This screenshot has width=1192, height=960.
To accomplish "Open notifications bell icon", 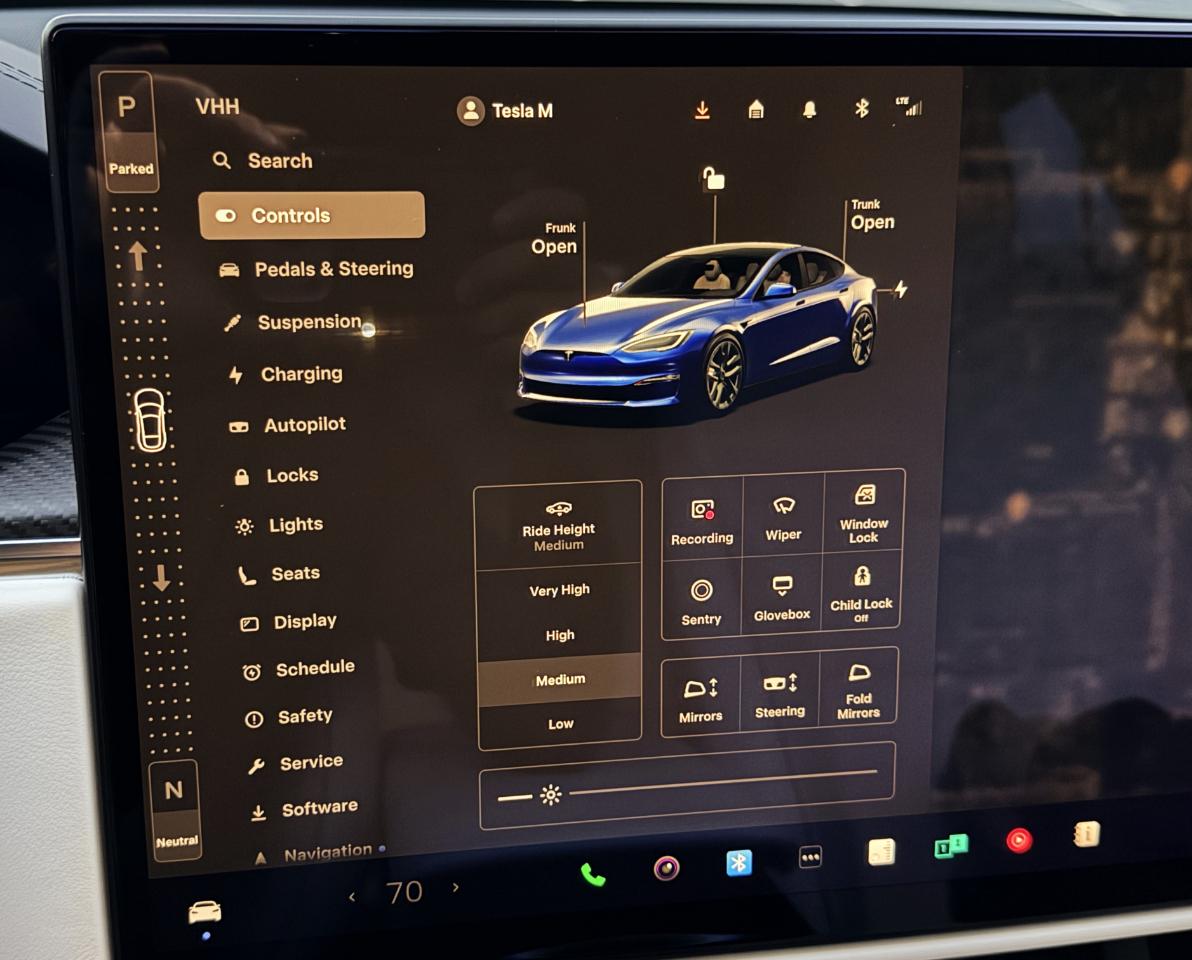I will click(x=810, y=109).
